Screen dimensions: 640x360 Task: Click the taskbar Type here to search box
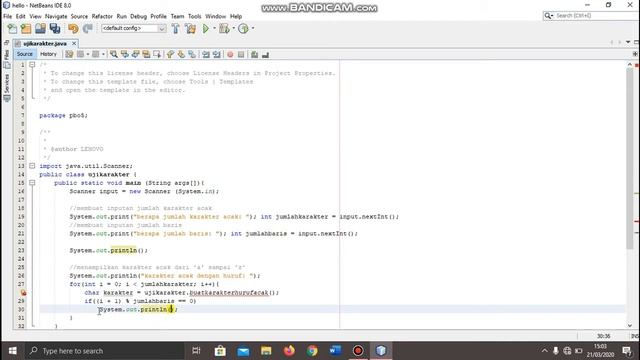click(x=104, y=351)
